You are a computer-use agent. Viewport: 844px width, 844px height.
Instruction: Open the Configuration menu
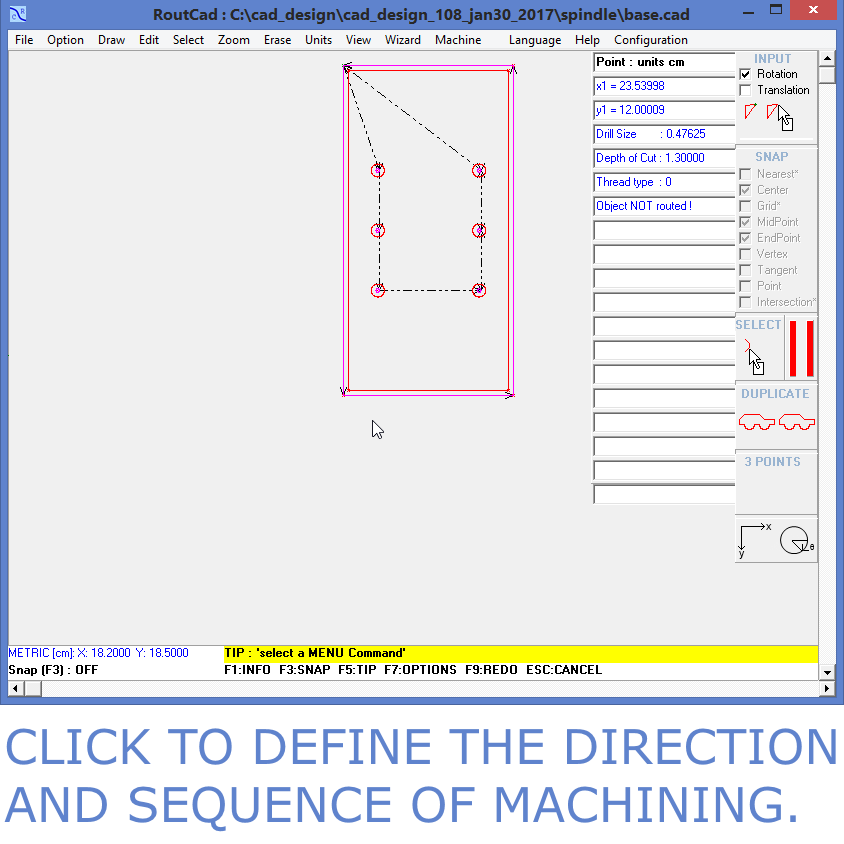point(651,40)
